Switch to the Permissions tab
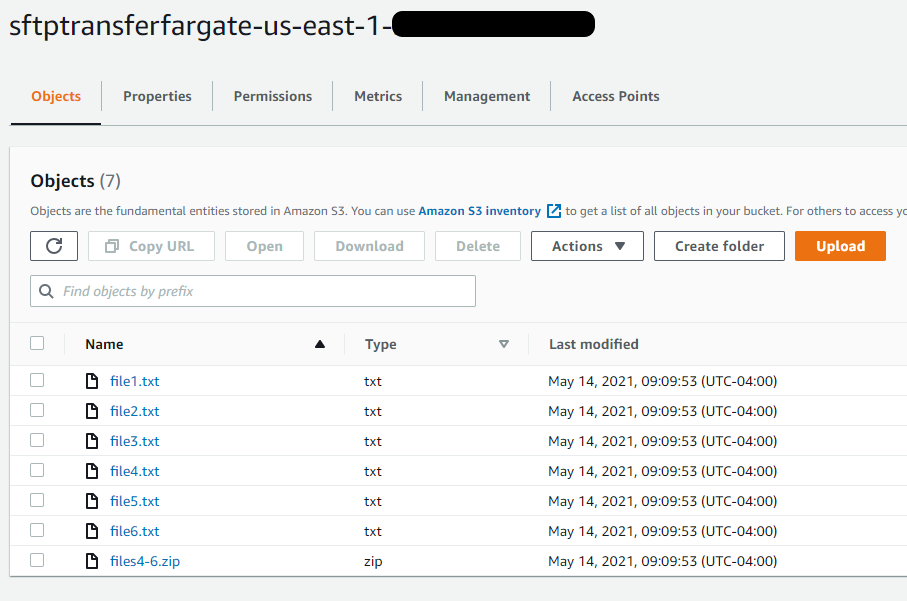 (272, 95)
